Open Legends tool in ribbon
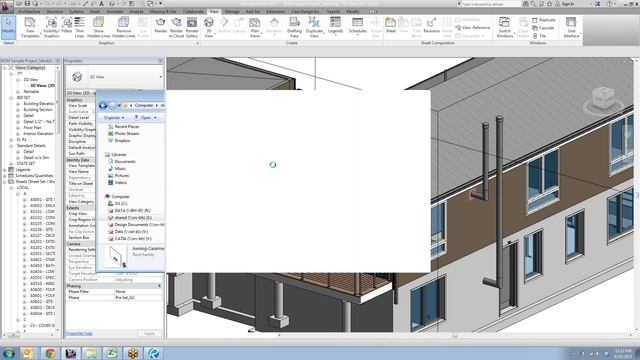This screenshot has height=360, width=640. (336, 27)
